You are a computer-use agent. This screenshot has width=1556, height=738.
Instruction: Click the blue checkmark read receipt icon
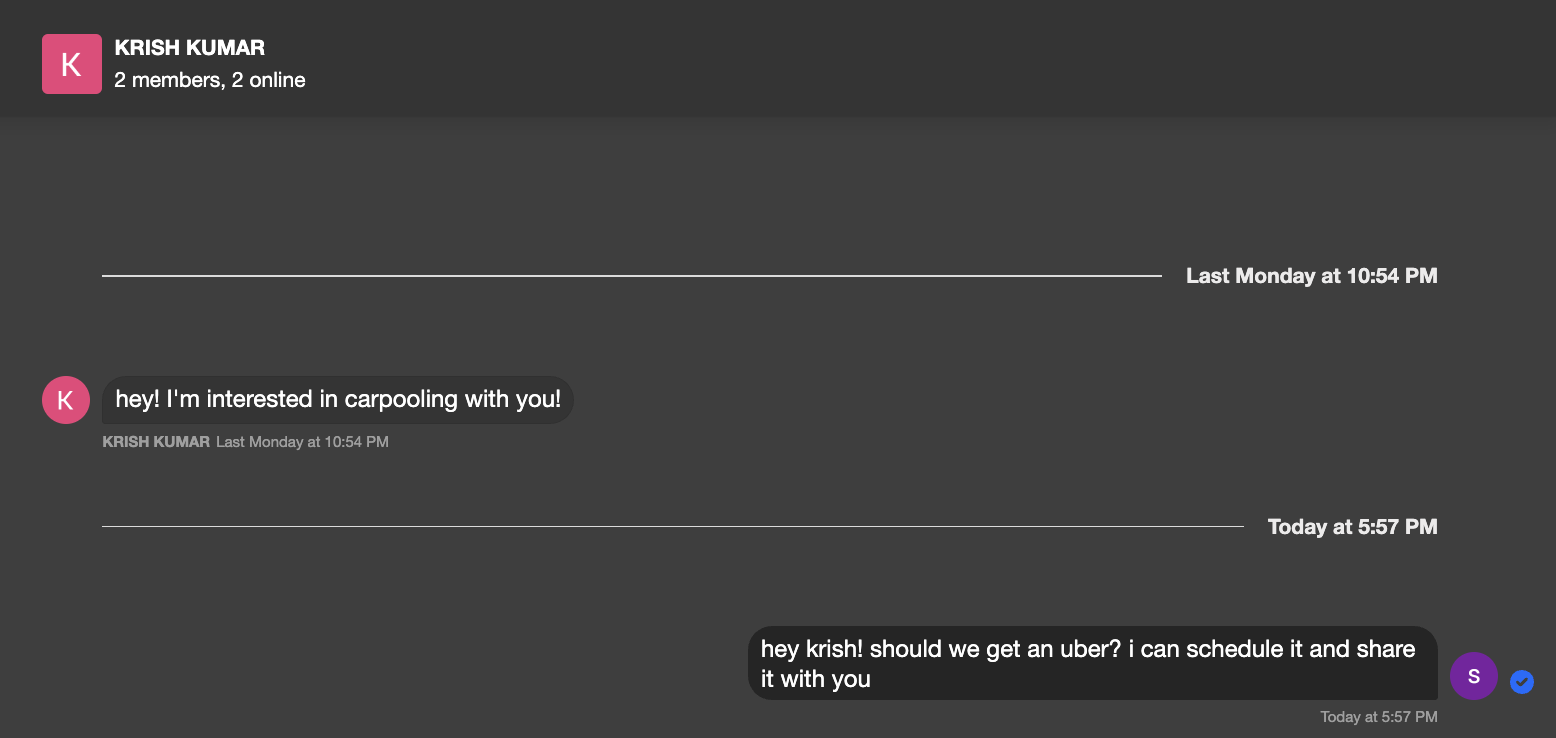pyautogui.click(x=1522, y=682)
